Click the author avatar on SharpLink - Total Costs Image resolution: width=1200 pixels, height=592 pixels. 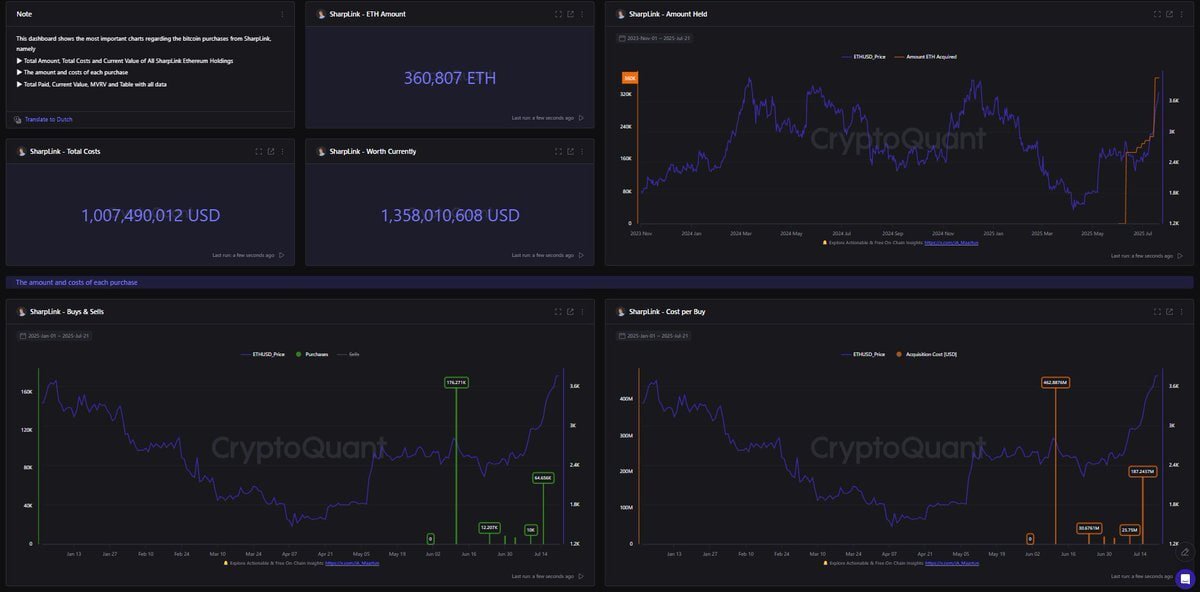tap(21, 151)
